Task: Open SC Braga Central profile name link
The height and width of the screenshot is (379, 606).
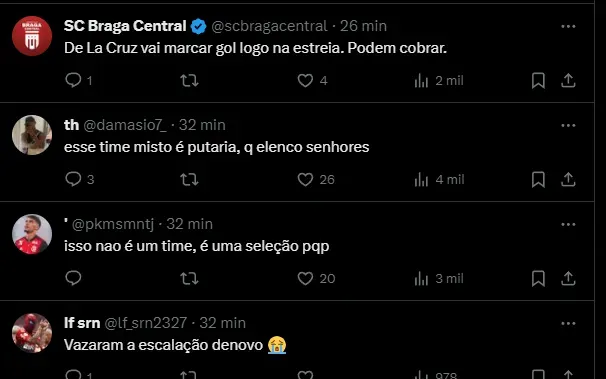Action: [x=125, y=26]
